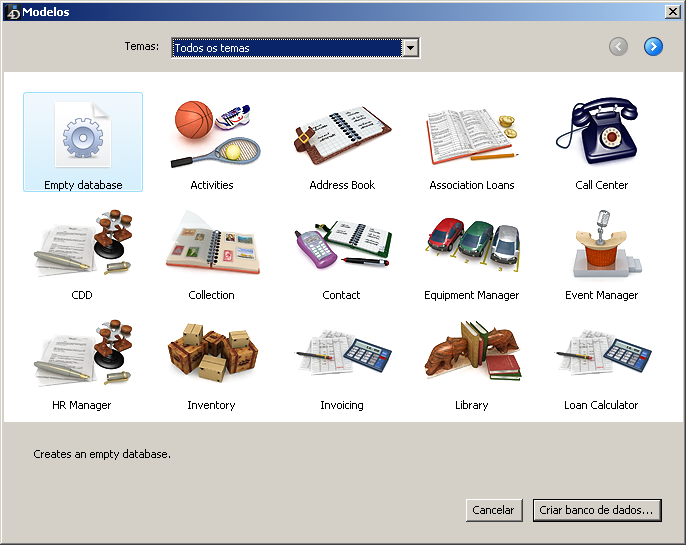Select the Library bookends icon
The height and width of the screenshot is (545, 686).
pyautogui.click(x=472, y=356)
